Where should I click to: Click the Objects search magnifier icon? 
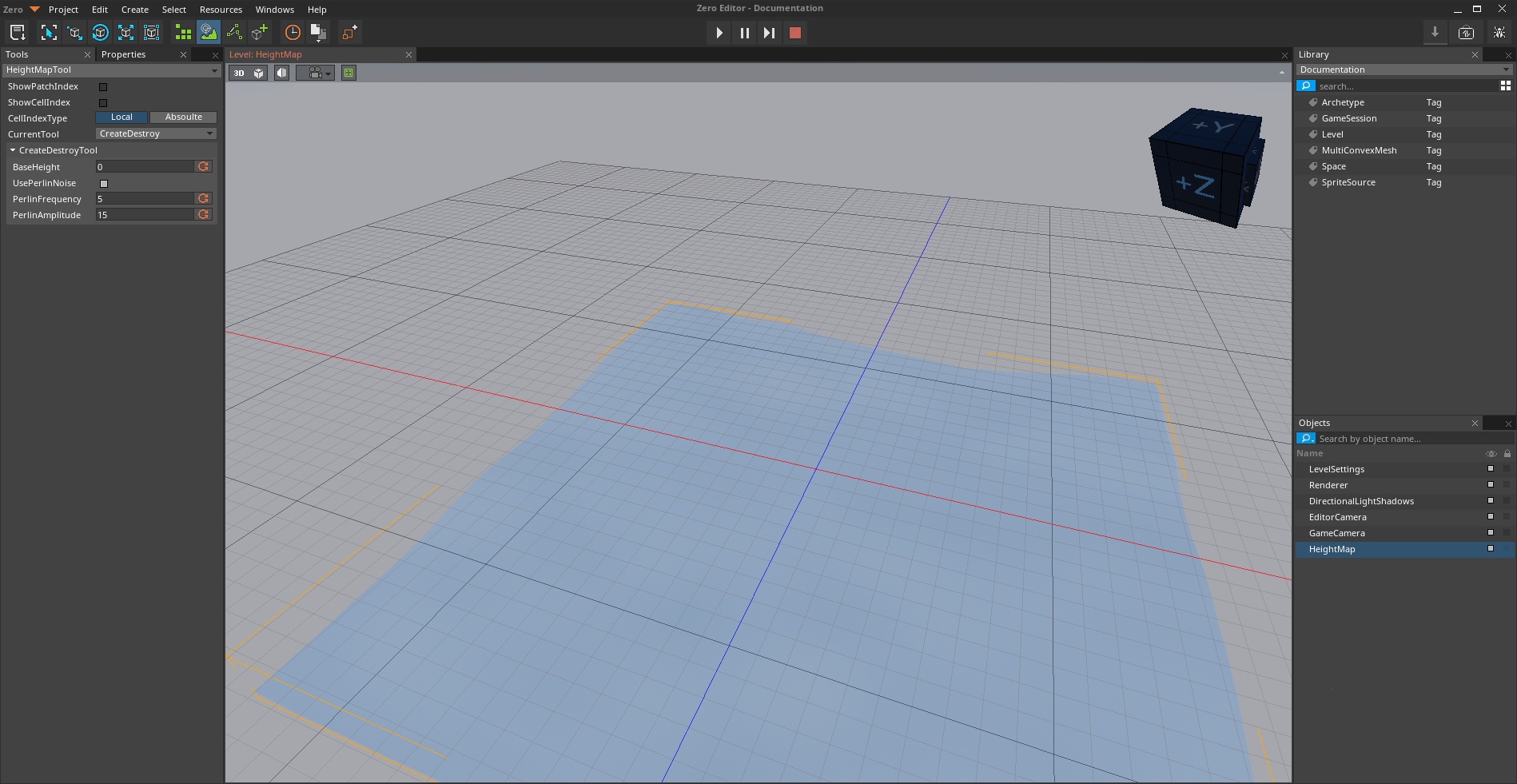point(1306,438)
